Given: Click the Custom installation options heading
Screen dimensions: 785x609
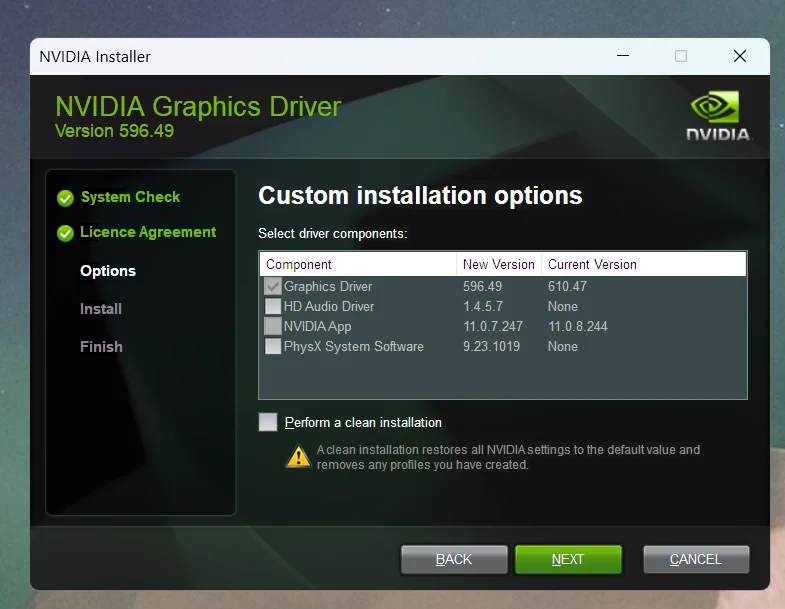Looking at the screenshot, I should (420, 195).
